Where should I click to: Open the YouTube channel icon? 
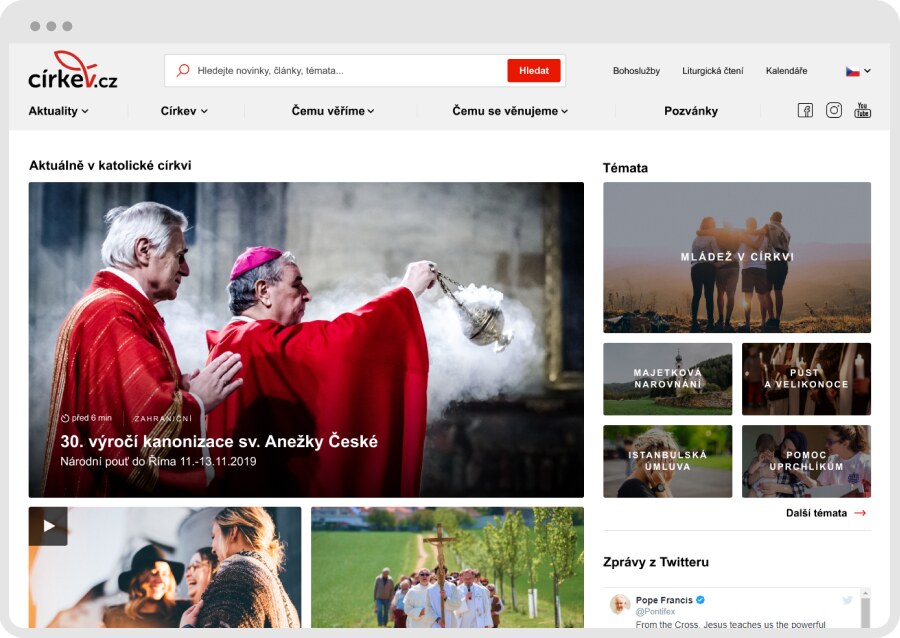(862, 110)
